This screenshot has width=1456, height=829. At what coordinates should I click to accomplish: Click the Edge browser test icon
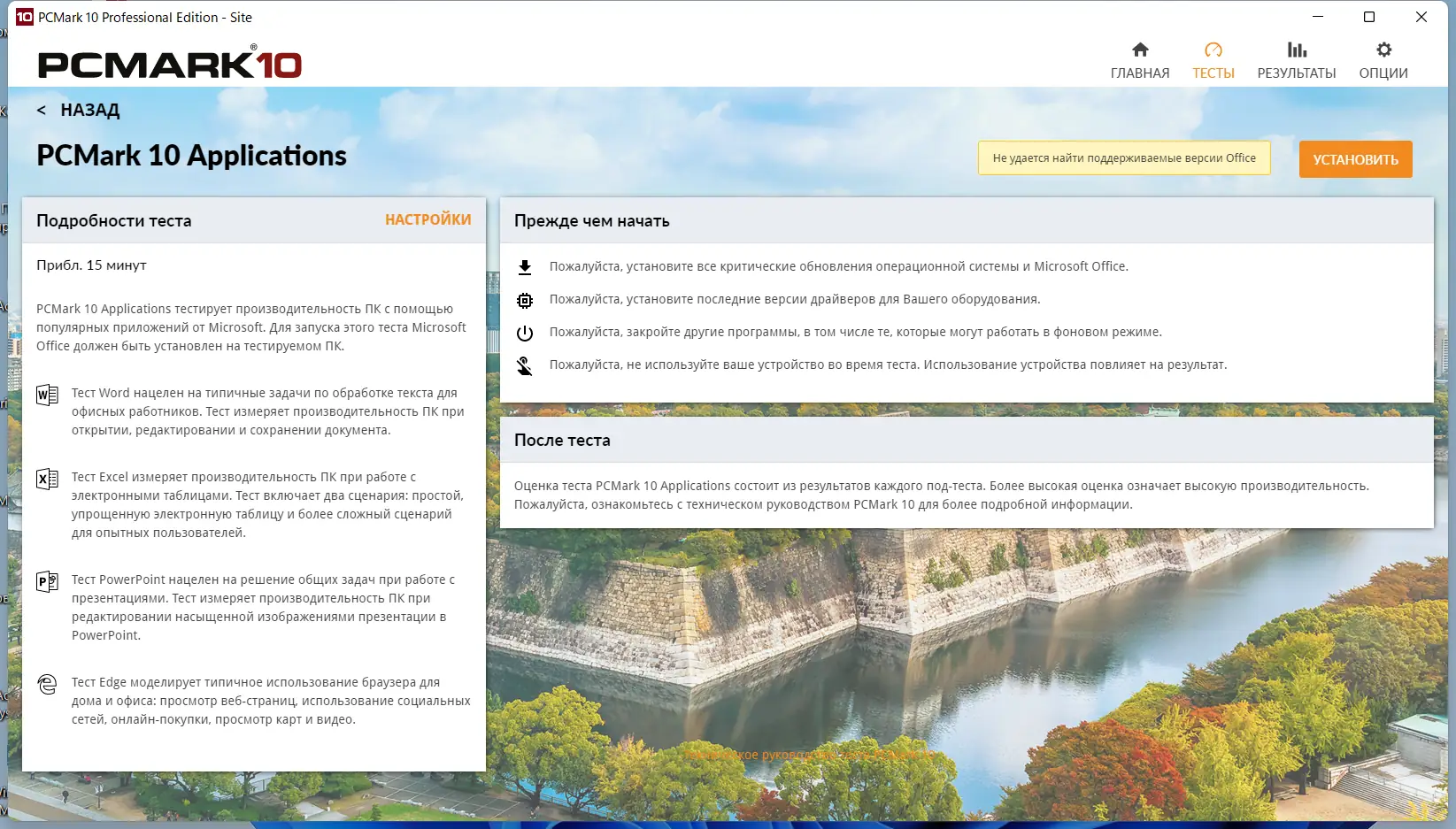(47, 684)
